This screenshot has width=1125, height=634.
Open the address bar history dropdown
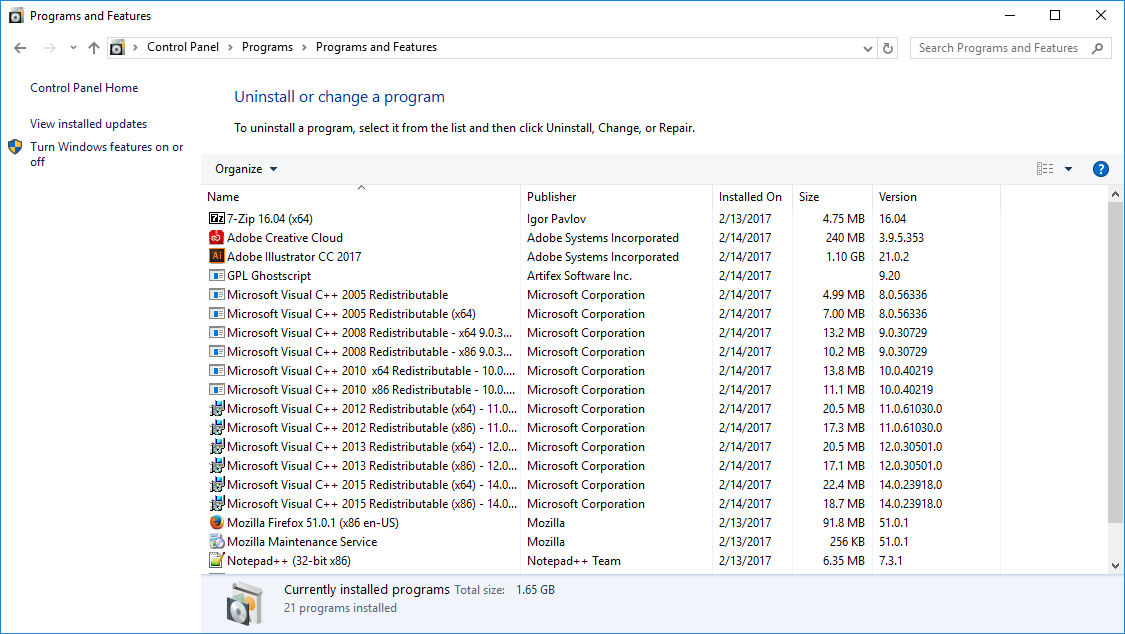tap(867, 48)
